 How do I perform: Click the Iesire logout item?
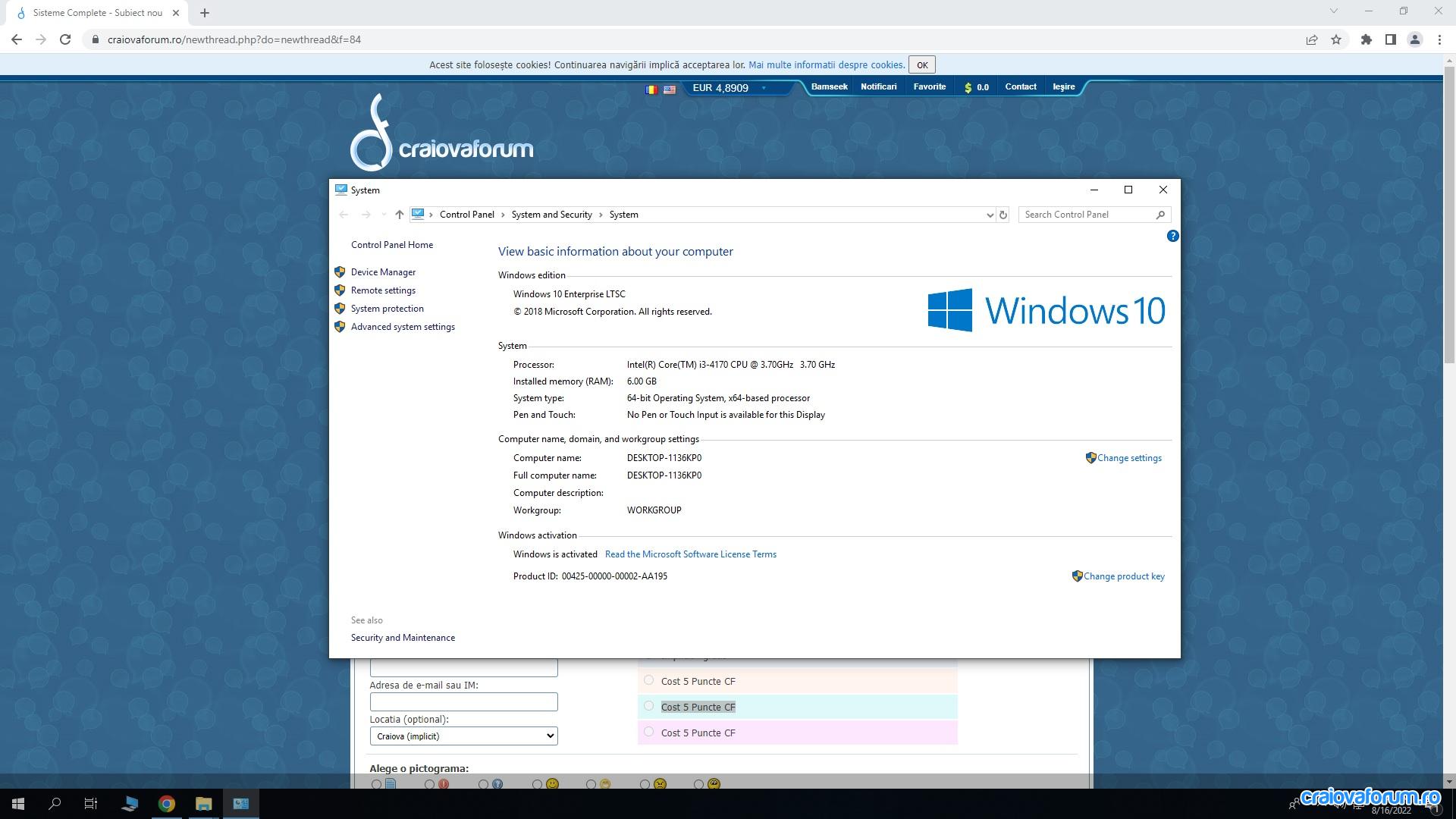click(x=1064, y=86)
